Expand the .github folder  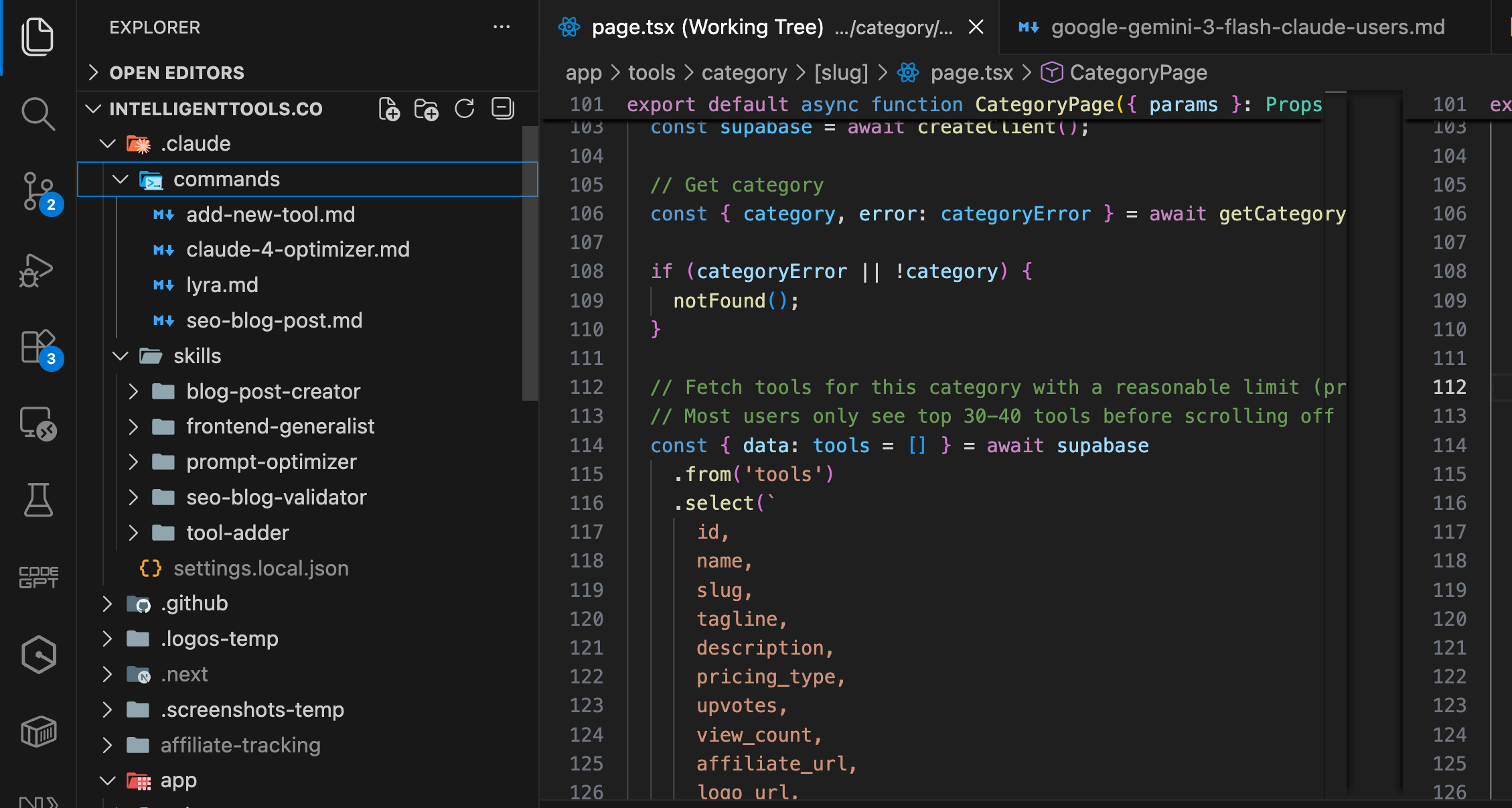(108, 603)
